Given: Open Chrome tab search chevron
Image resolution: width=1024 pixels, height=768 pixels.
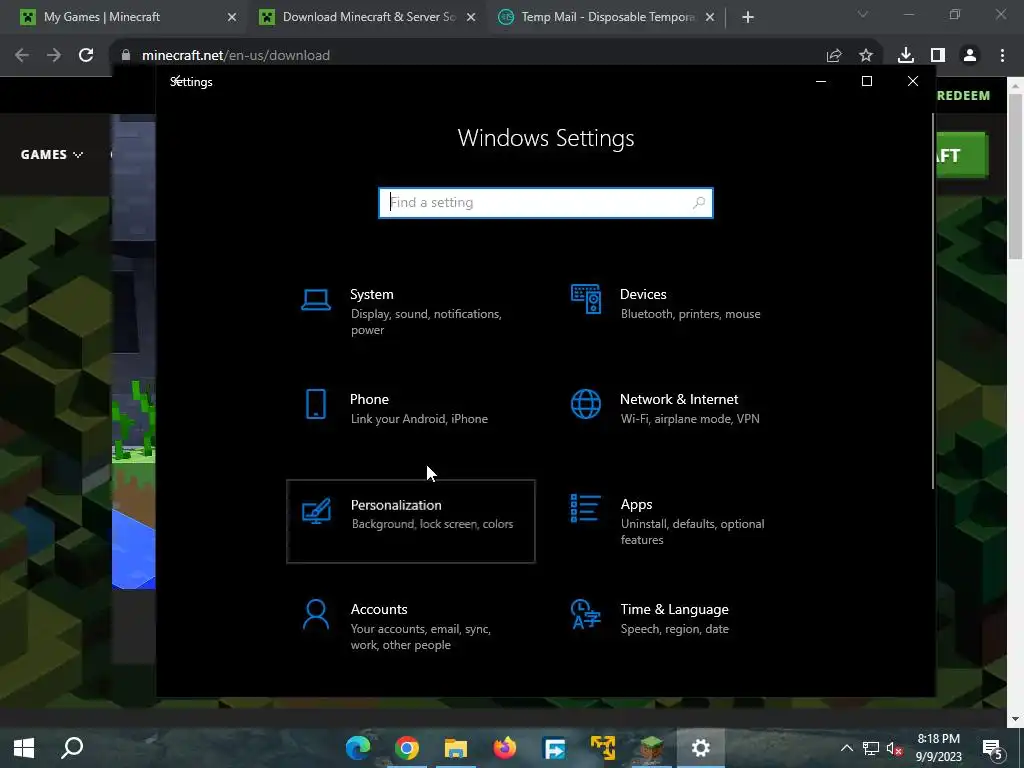Looking at the screenshot, I should pos(863,14).
